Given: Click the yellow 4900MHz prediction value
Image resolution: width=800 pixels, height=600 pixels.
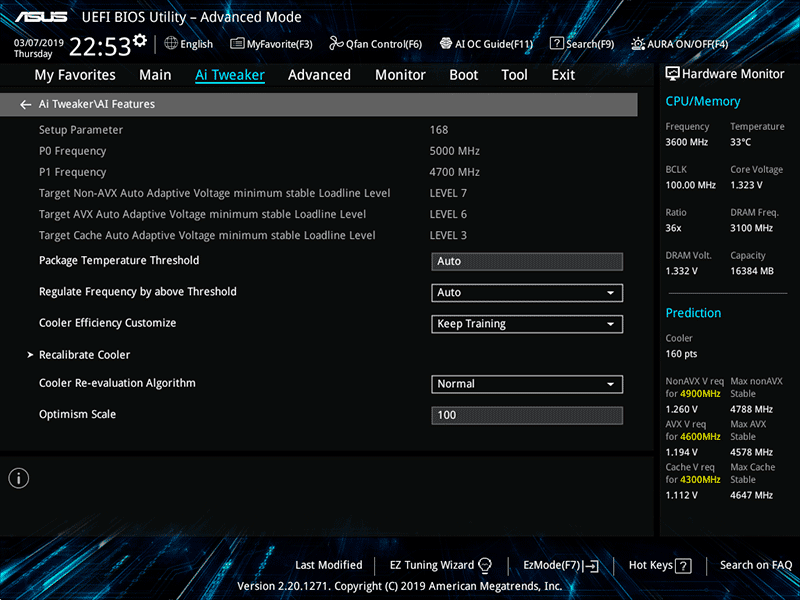Looking at the screenshot, I should 699,394.
